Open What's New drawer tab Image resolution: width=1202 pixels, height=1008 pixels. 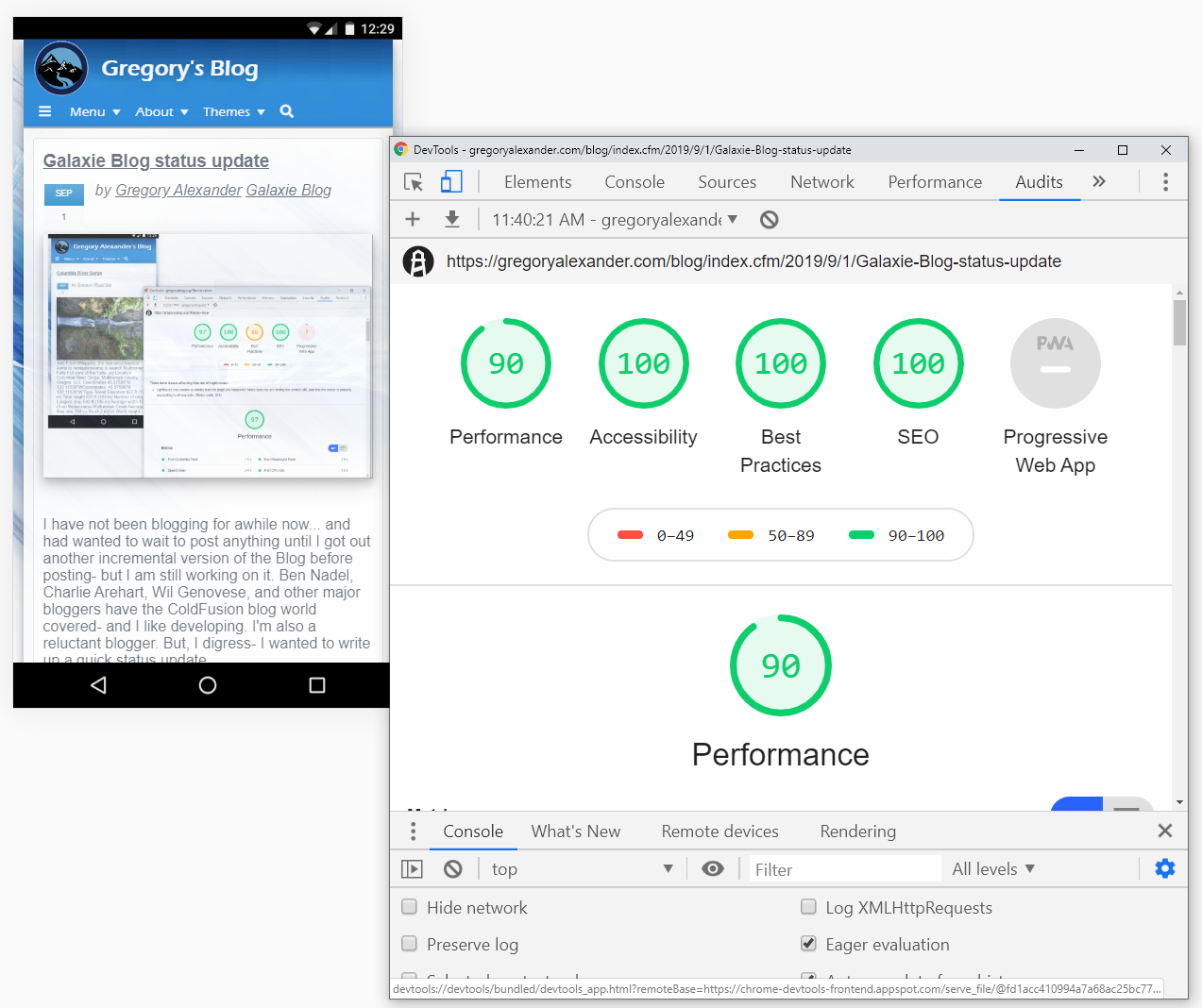click(x=576, y=831)
